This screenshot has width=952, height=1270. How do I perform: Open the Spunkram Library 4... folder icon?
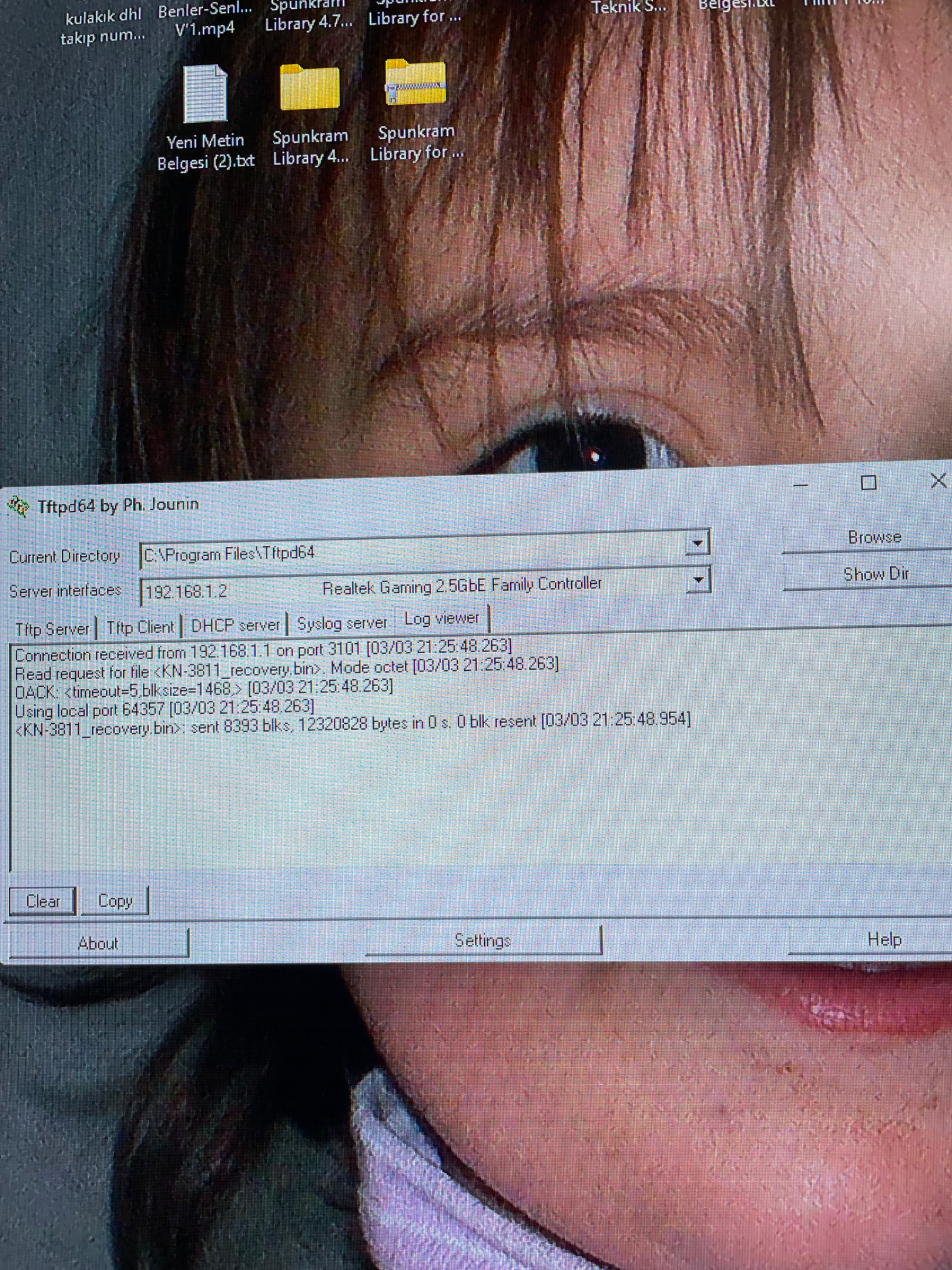(x=310, y=87)
